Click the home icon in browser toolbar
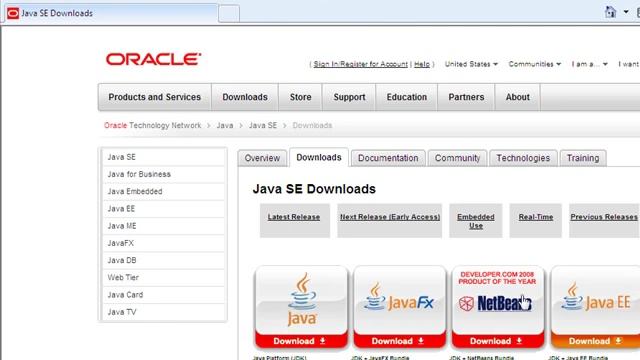Viewport: 640px width, 360px height. (x=610, y=12)
